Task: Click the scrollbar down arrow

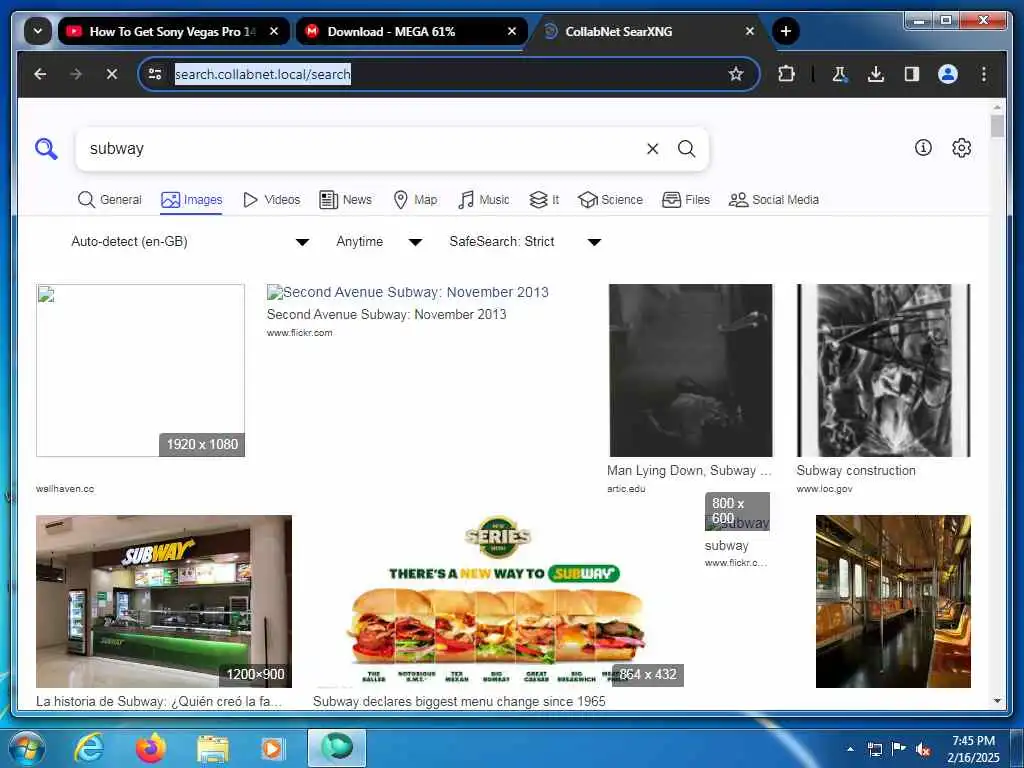Action: pos(997,701)
